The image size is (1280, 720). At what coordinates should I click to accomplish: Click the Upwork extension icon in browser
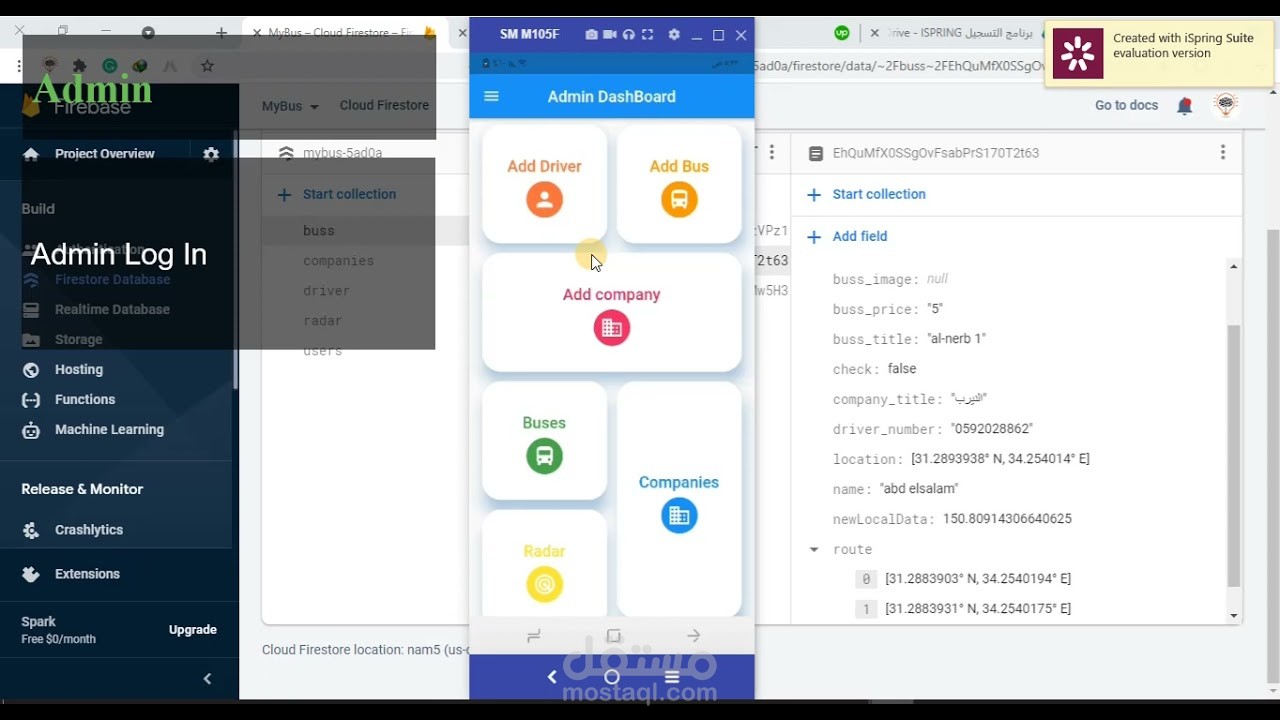click(x=842, y=33)
